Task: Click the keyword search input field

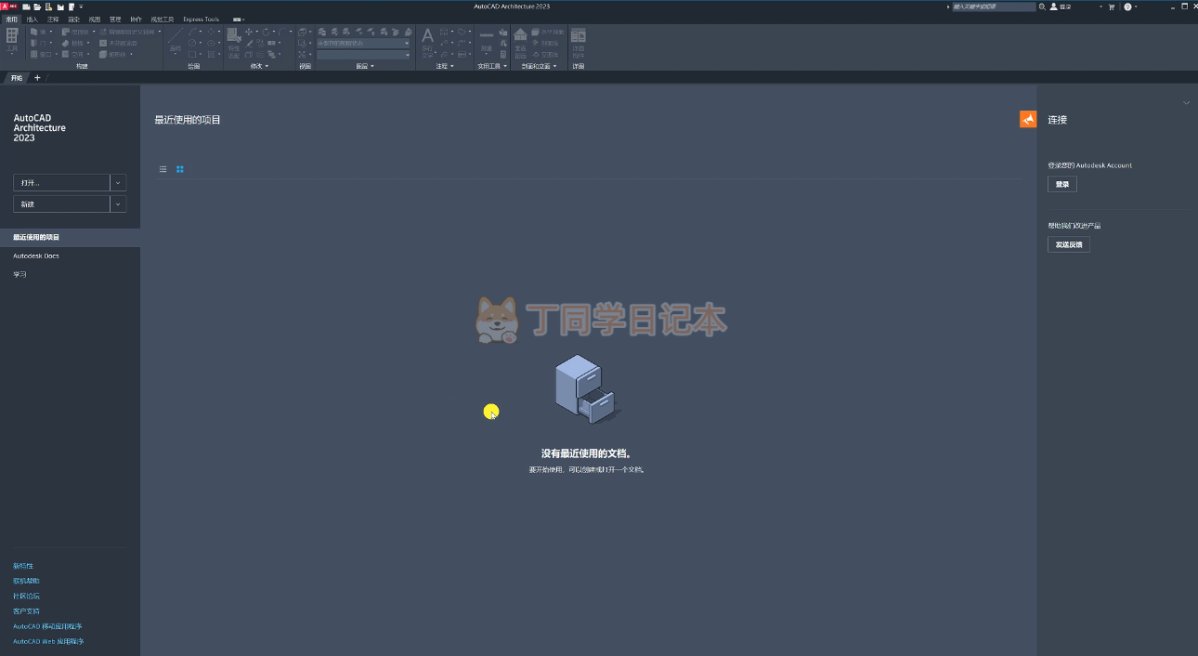Action: coord(994,6)
